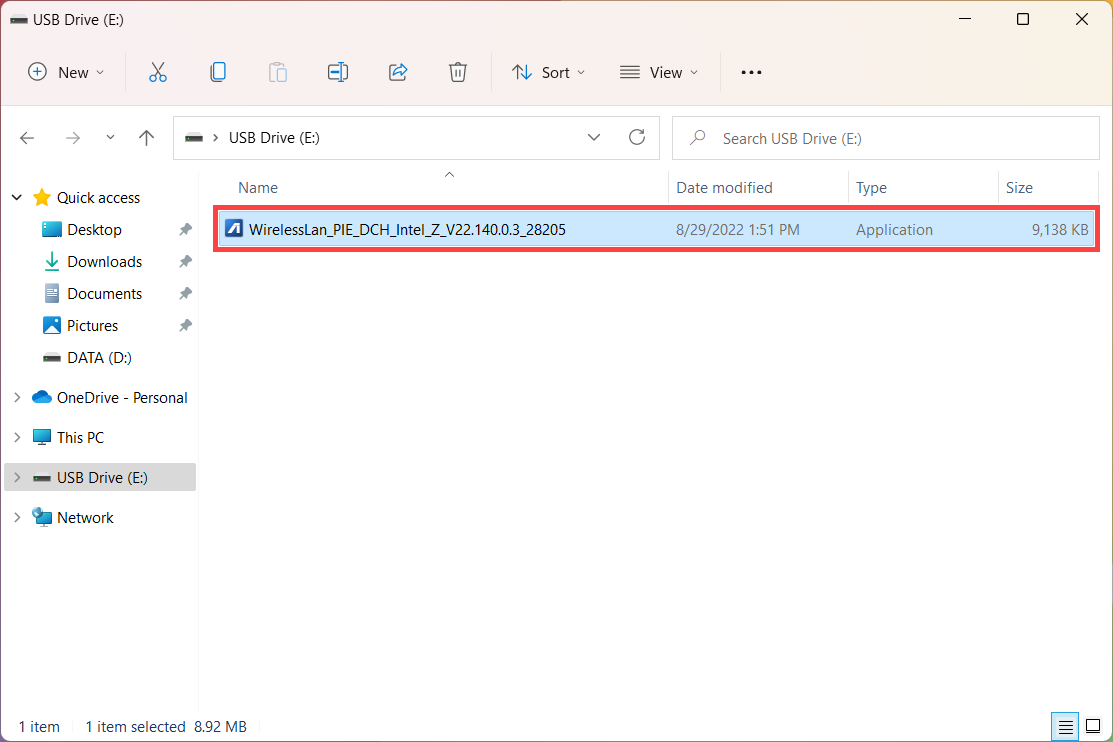Maximize the USB Drive (E:) window
The image size is (1113, 742).
[1023, 19]
